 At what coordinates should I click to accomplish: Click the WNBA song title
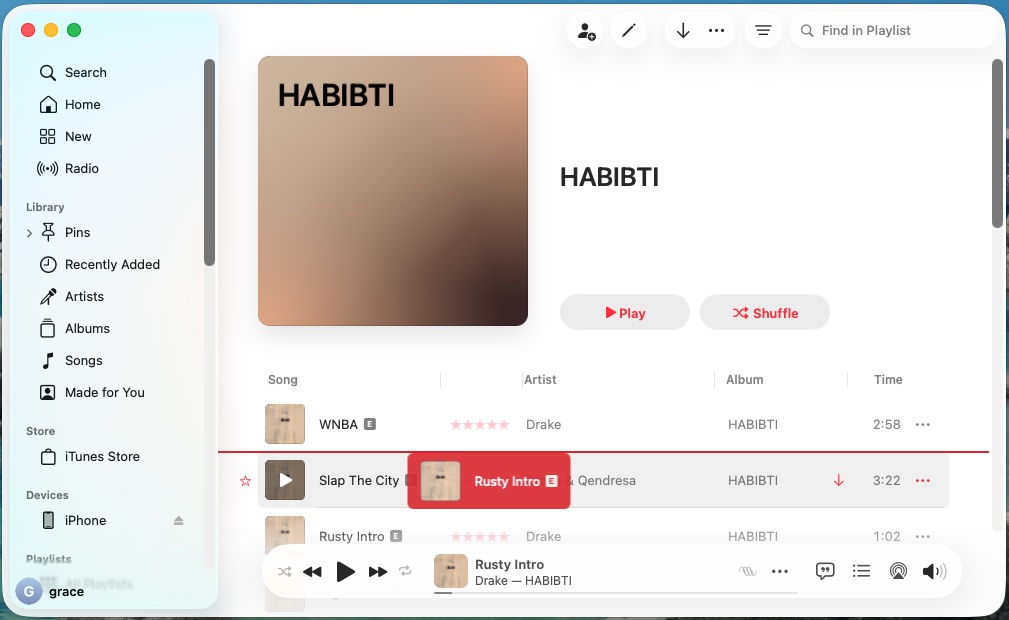pyautogui.click(x=338, y=424)
